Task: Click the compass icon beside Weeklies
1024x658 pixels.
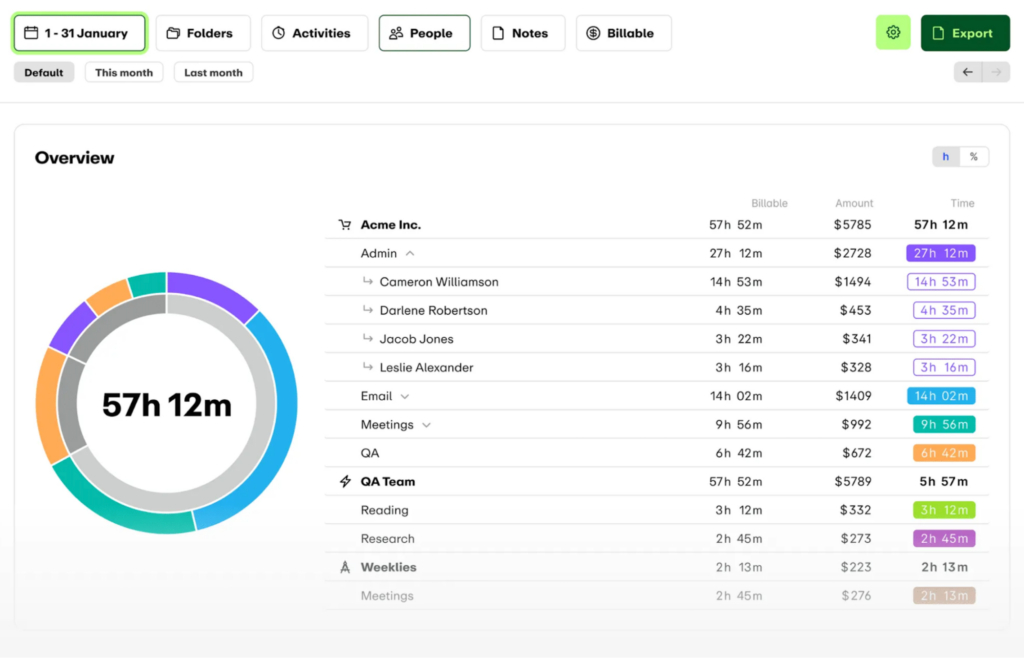Action: tap(345, 567)
